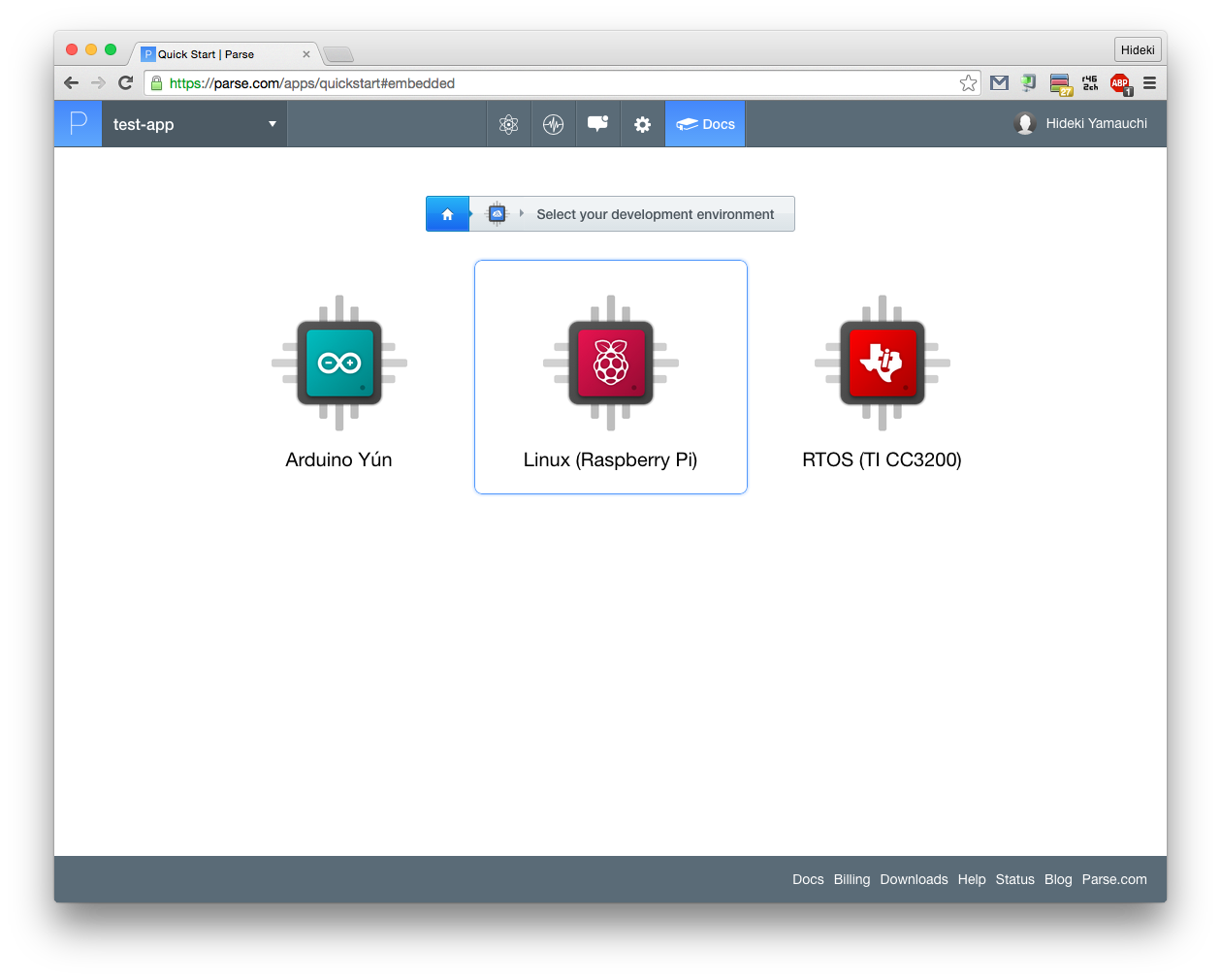Screen dimensions: 1221x980
Task: Click the embedded chip breadcrumb icon
Action: (x=497, y=214)
